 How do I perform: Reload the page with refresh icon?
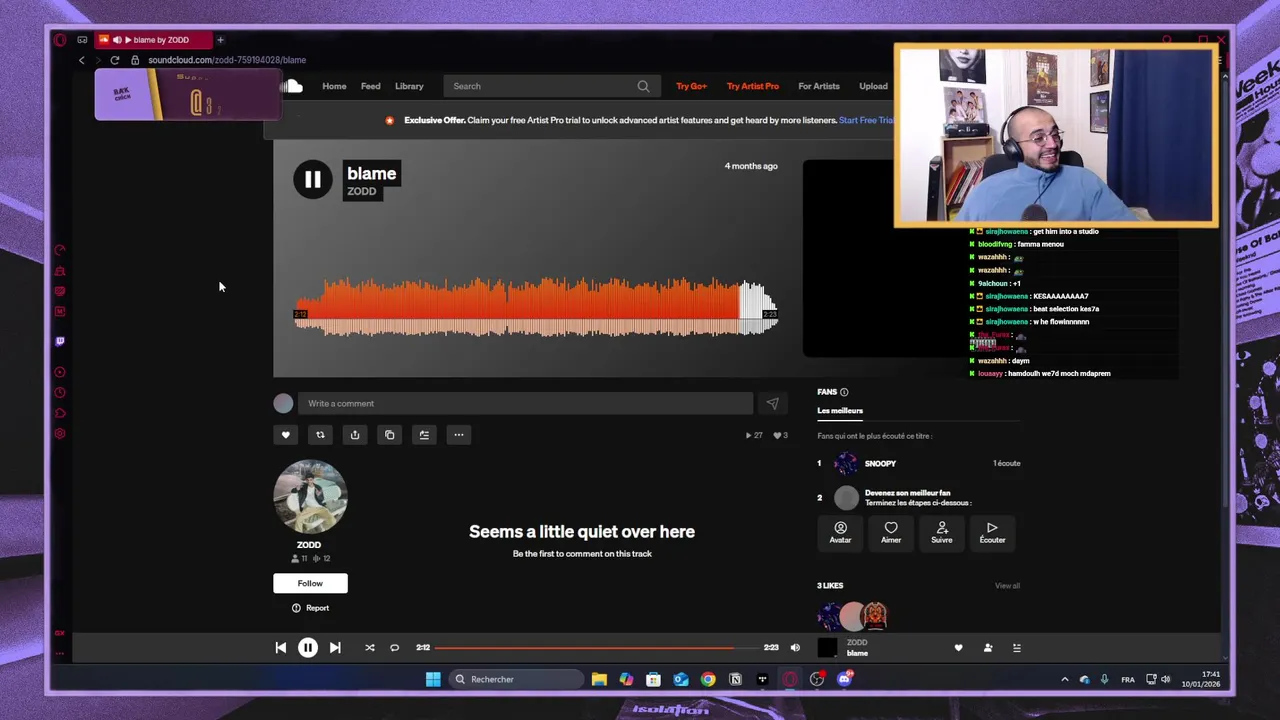coord(115,60)
